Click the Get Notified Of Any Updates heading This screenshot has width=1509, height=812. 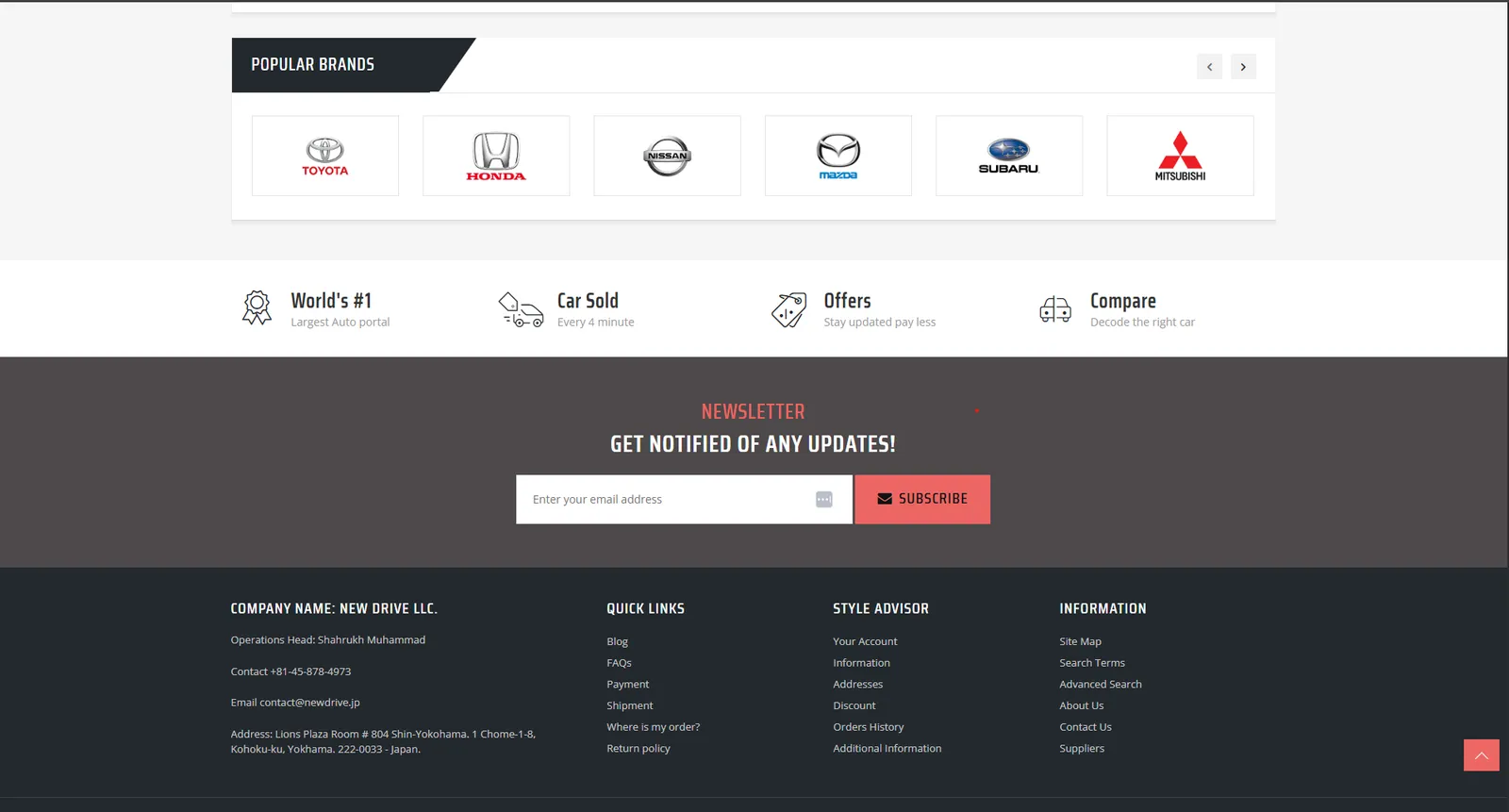click(753, 444)
